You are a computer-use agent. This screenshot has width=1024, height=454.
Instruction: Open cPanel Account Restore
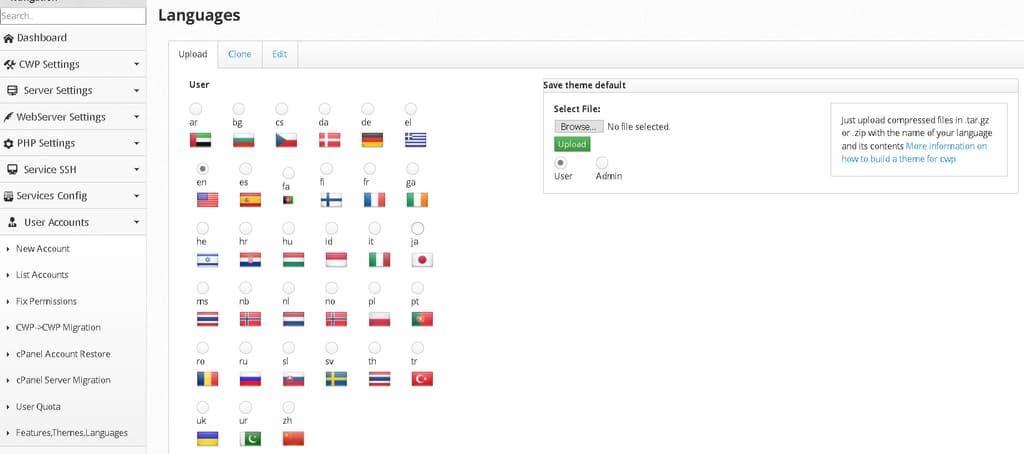(x=63, y=353)
